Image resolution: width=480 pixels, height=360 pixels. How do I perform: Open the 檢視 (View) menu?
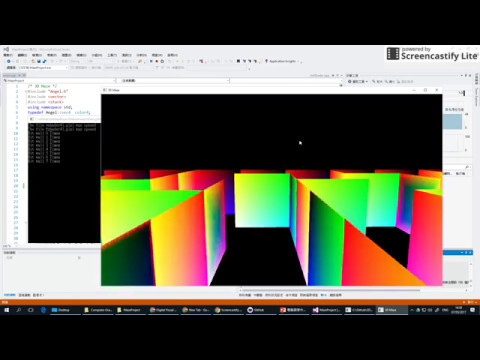(x=37, y=55)
